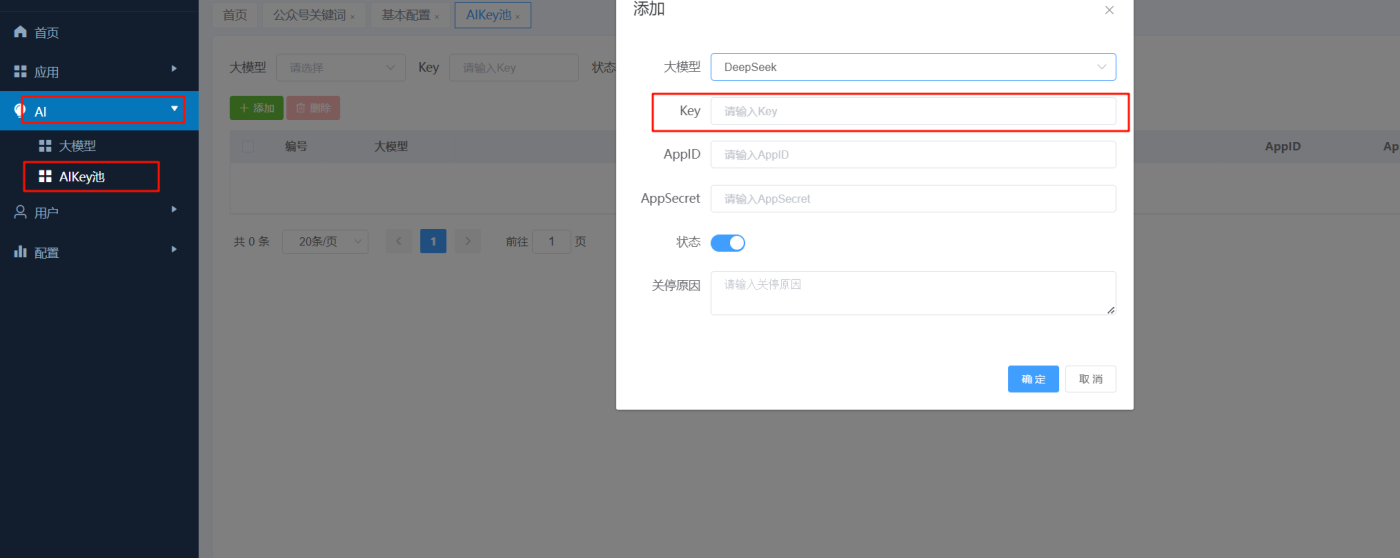Toggle the 状态 switch off
The image size is (1400, 558).
(x=728, y=243)
